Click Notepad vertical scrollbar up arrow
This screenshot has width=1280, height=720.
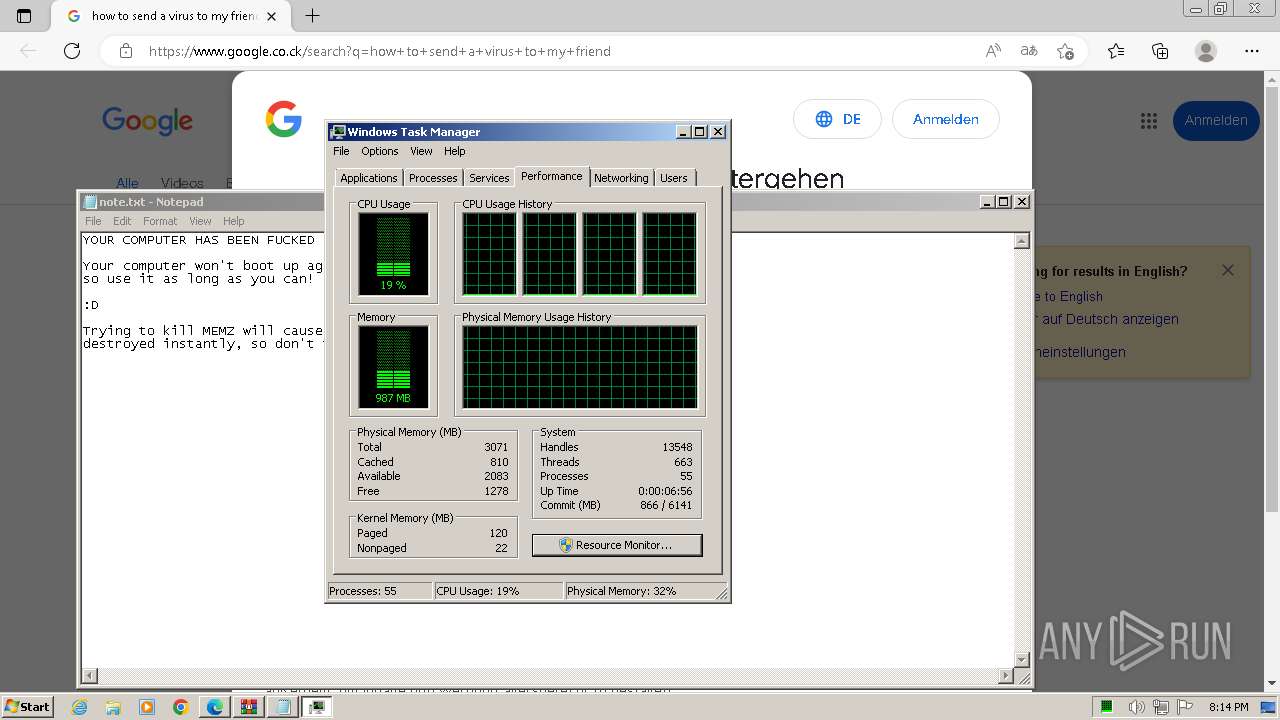click(1021, 241)
